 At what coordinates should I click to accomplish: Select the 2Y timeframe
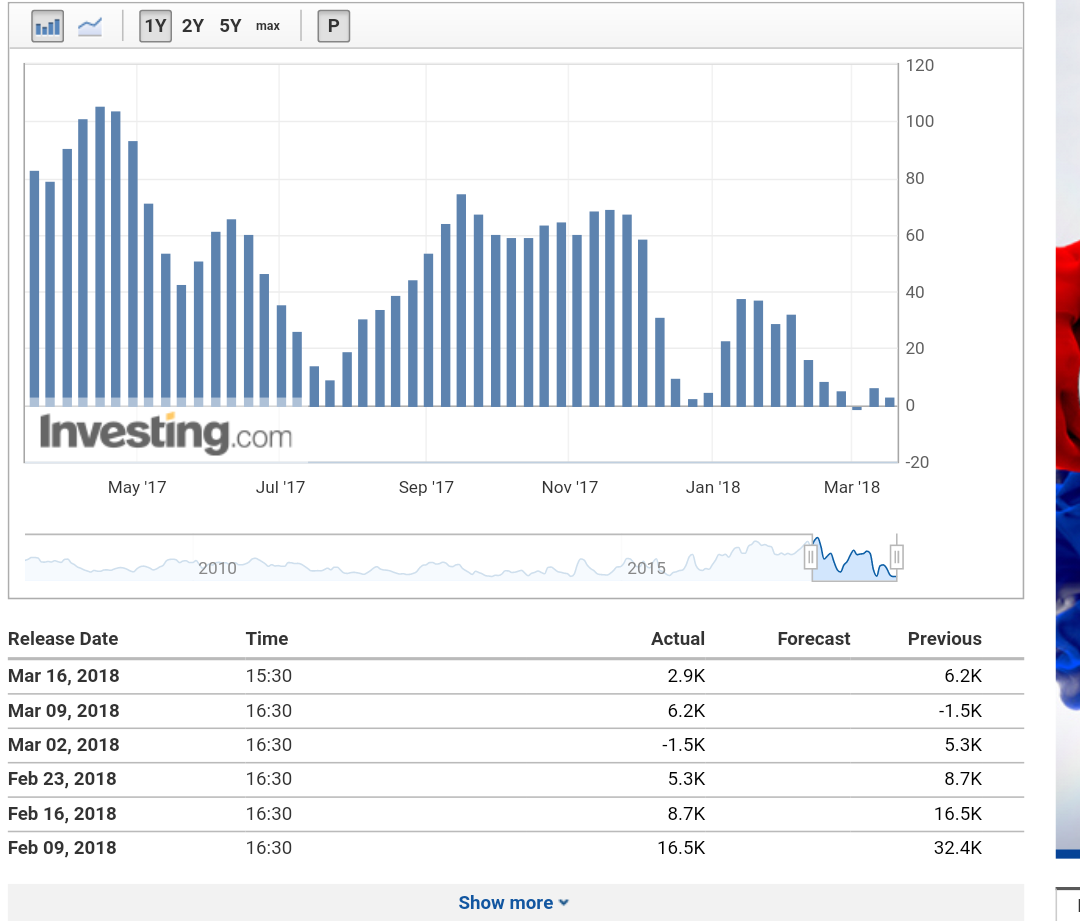point(190,25)
